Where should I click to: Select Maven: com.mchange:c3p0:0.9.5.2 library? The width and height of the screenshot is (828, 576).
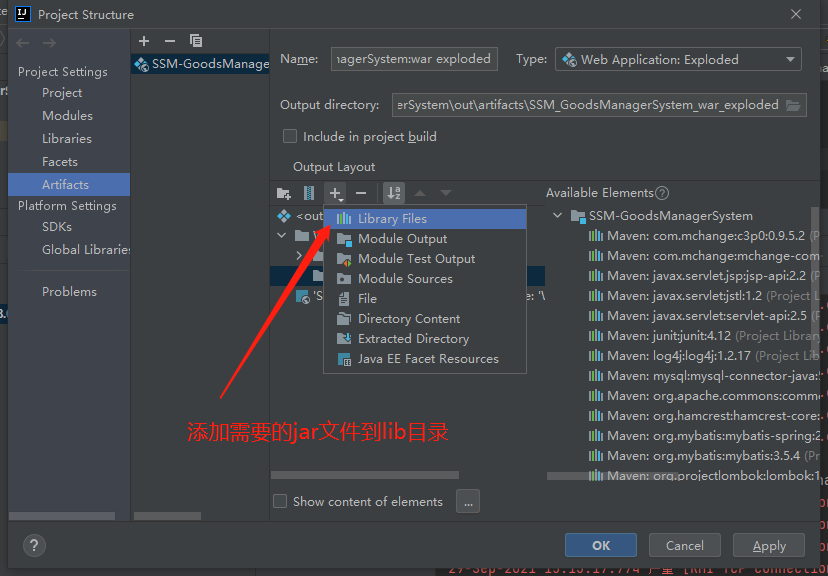tap(704, 235)
